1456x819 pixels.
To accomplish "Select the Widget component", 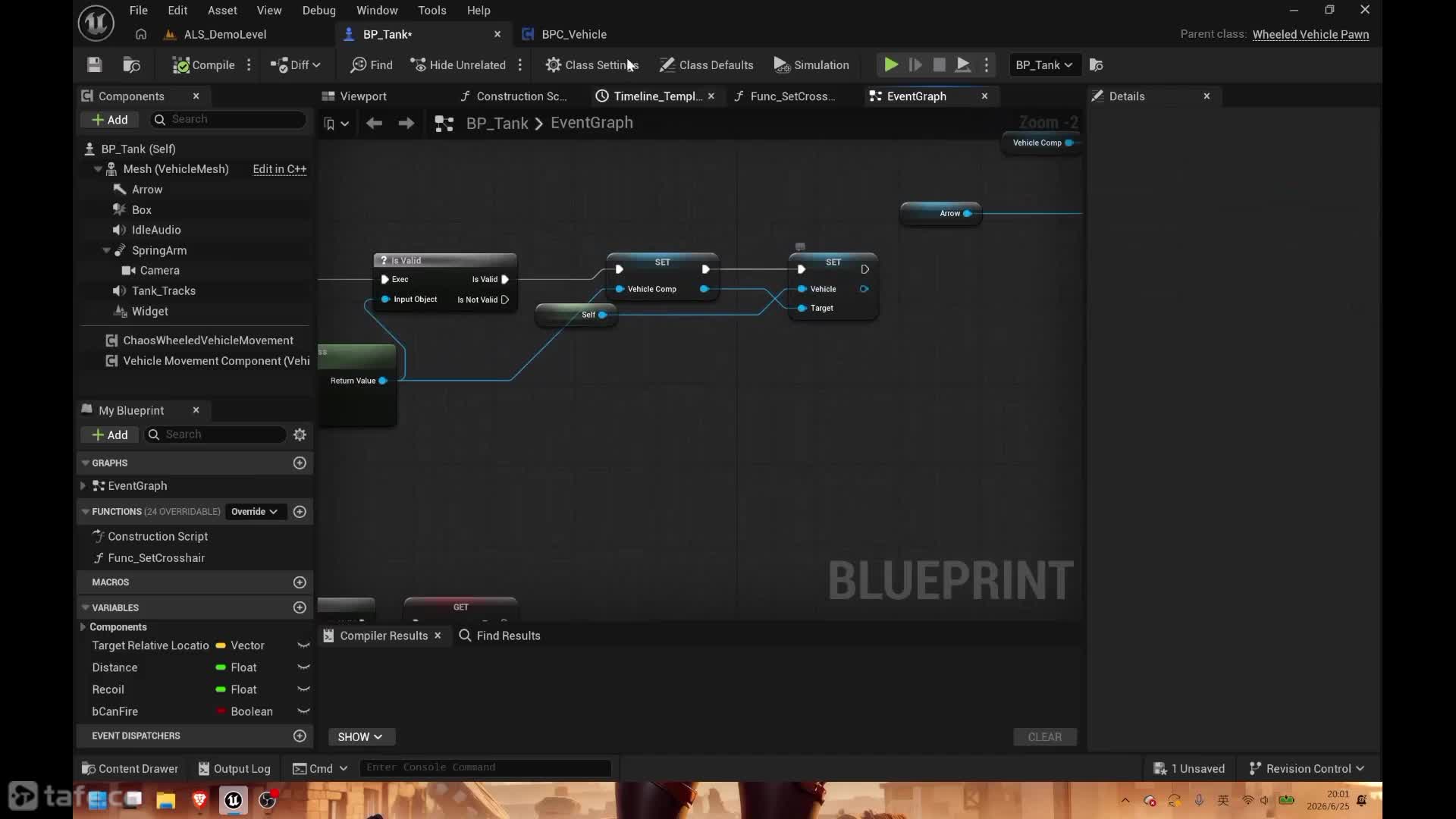I will click(x=149, y=311).
